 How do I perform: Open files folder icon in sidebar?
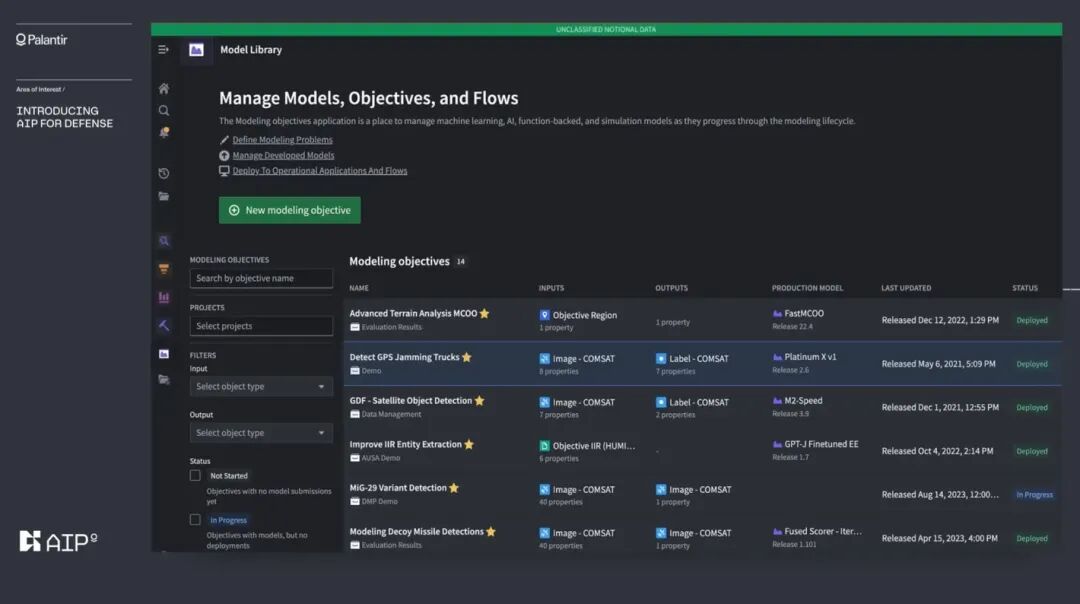[x=164, y=196]
